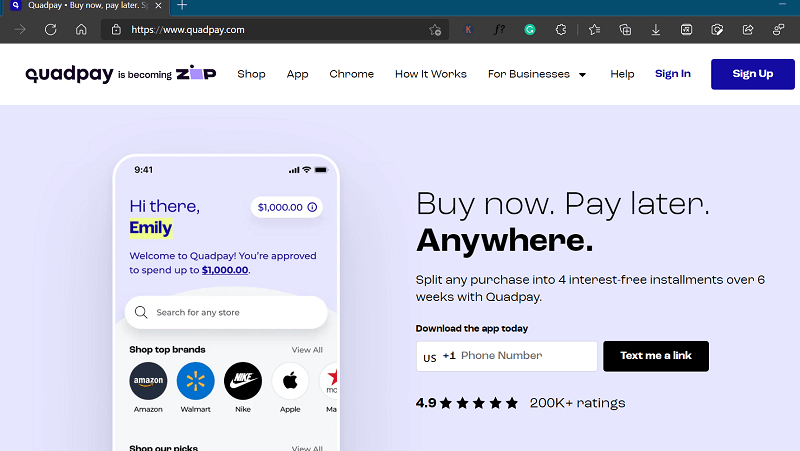Open the Grammarly extension icon
This screenshot has height=451, width=800.
pyautogui.click(x=530, y=30)
